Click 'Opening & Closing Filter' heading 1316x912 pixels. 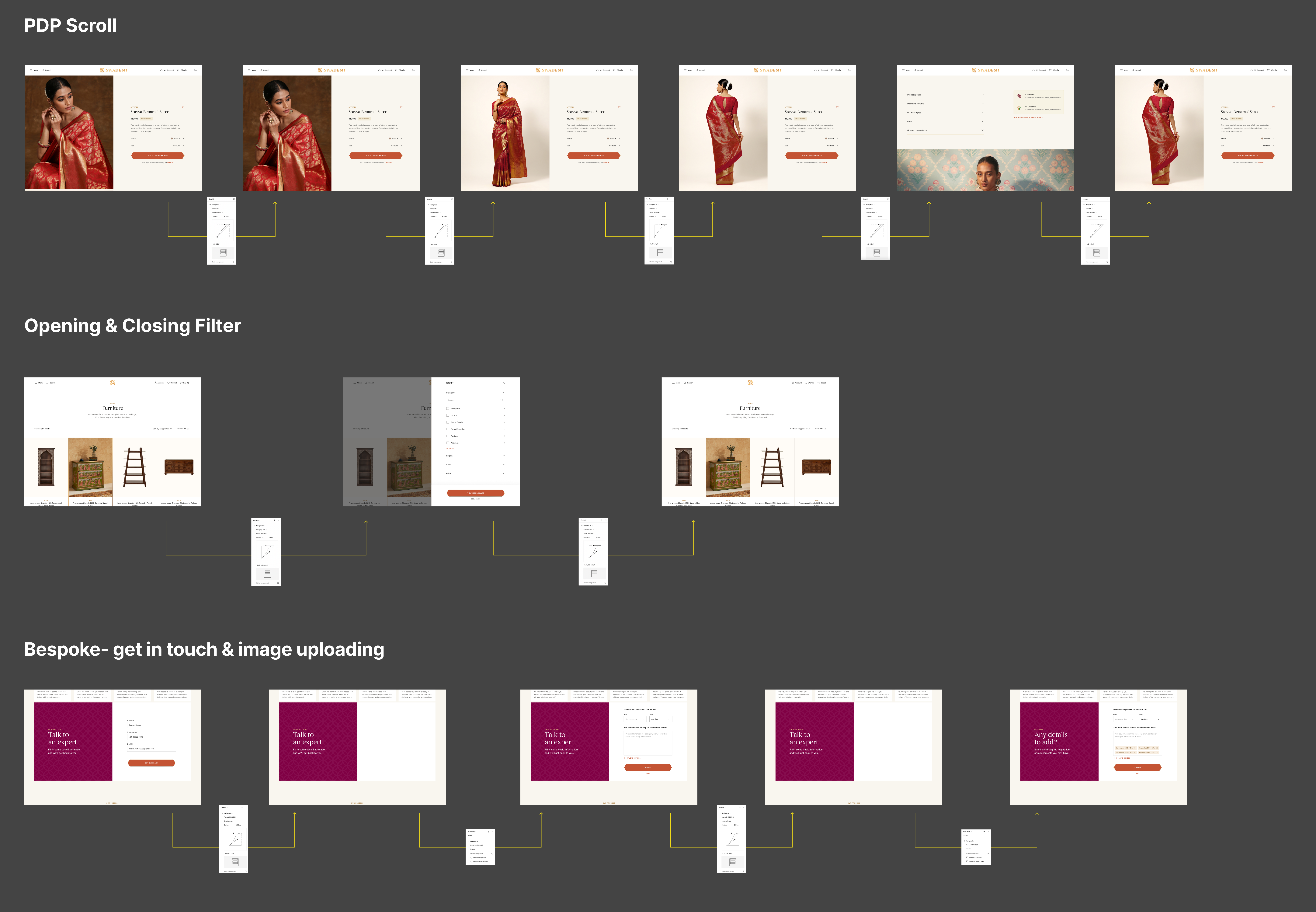133,326
